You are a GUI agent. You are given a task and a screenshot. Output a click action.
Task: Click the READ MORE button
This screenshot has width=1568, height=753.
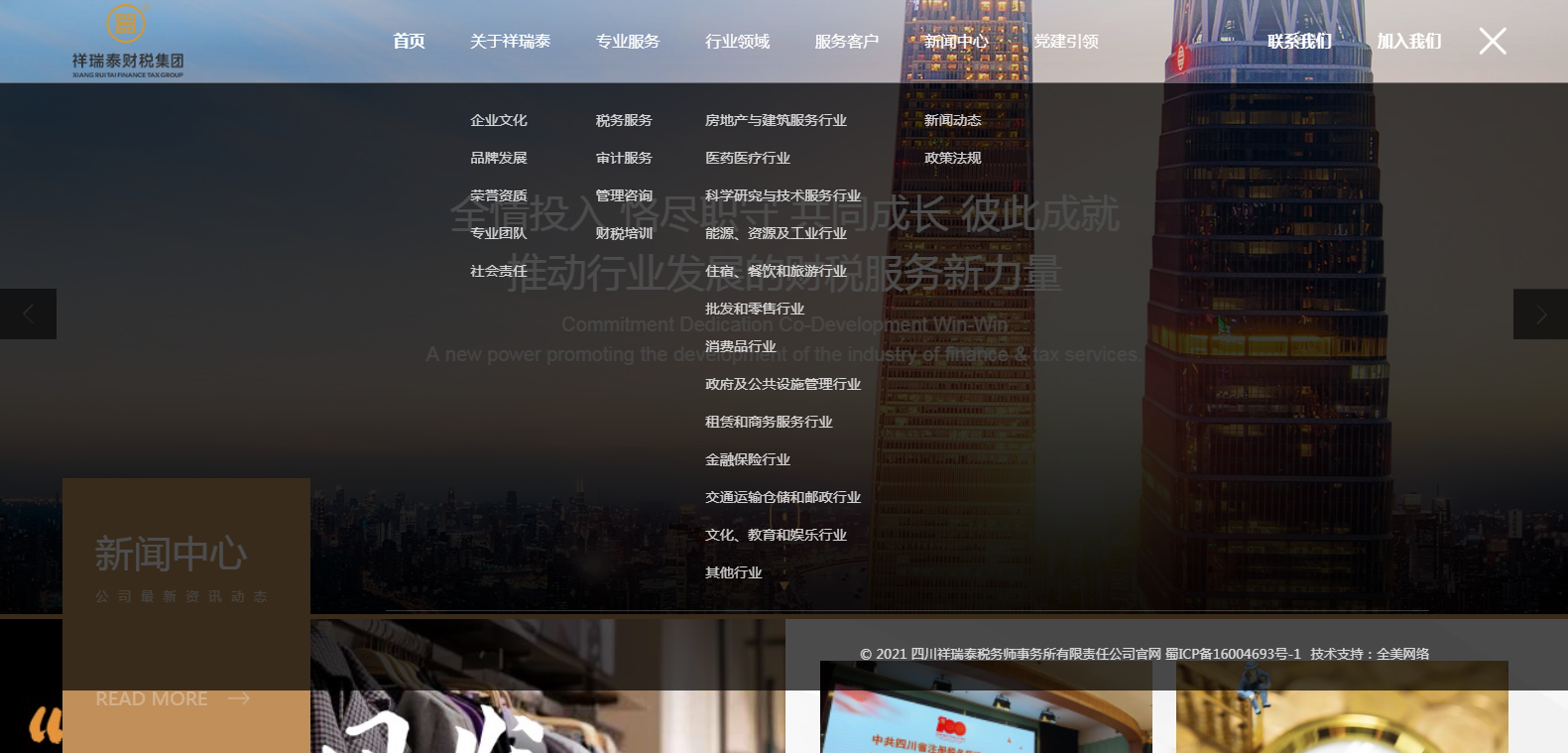click(x=173, y=698)
